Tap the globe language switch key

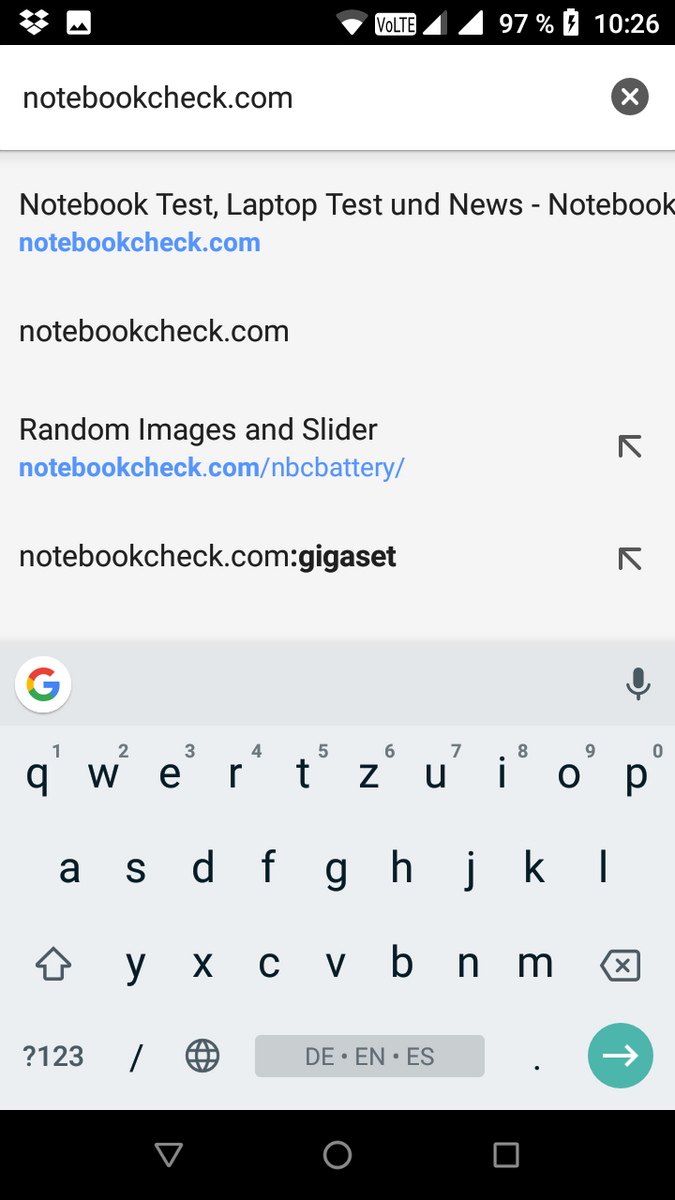point(202,1056)
